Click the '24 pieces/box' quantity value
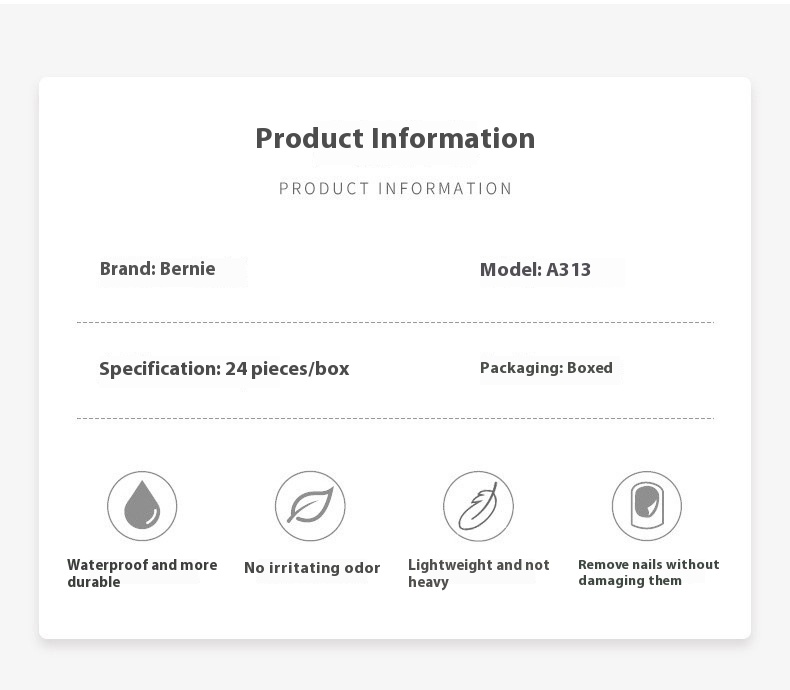Viewport: 790px width, 690px height. coord(287,369)
